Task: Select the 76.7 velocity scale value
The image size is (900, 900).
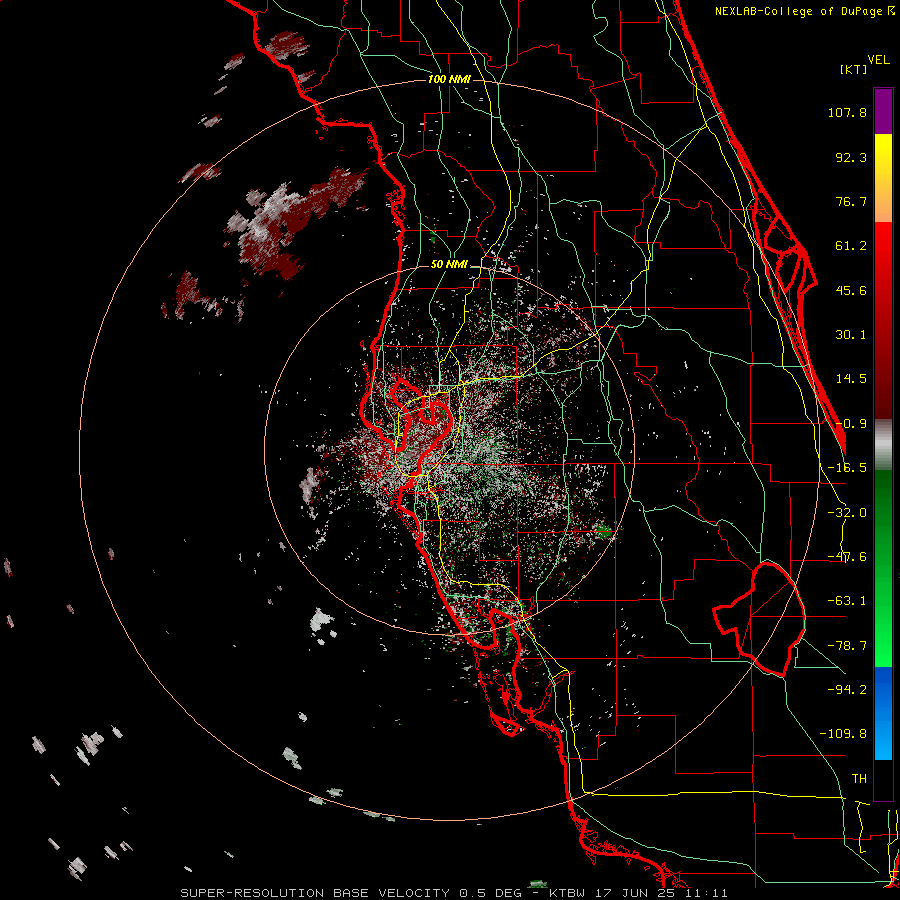Action: (851, 201)
